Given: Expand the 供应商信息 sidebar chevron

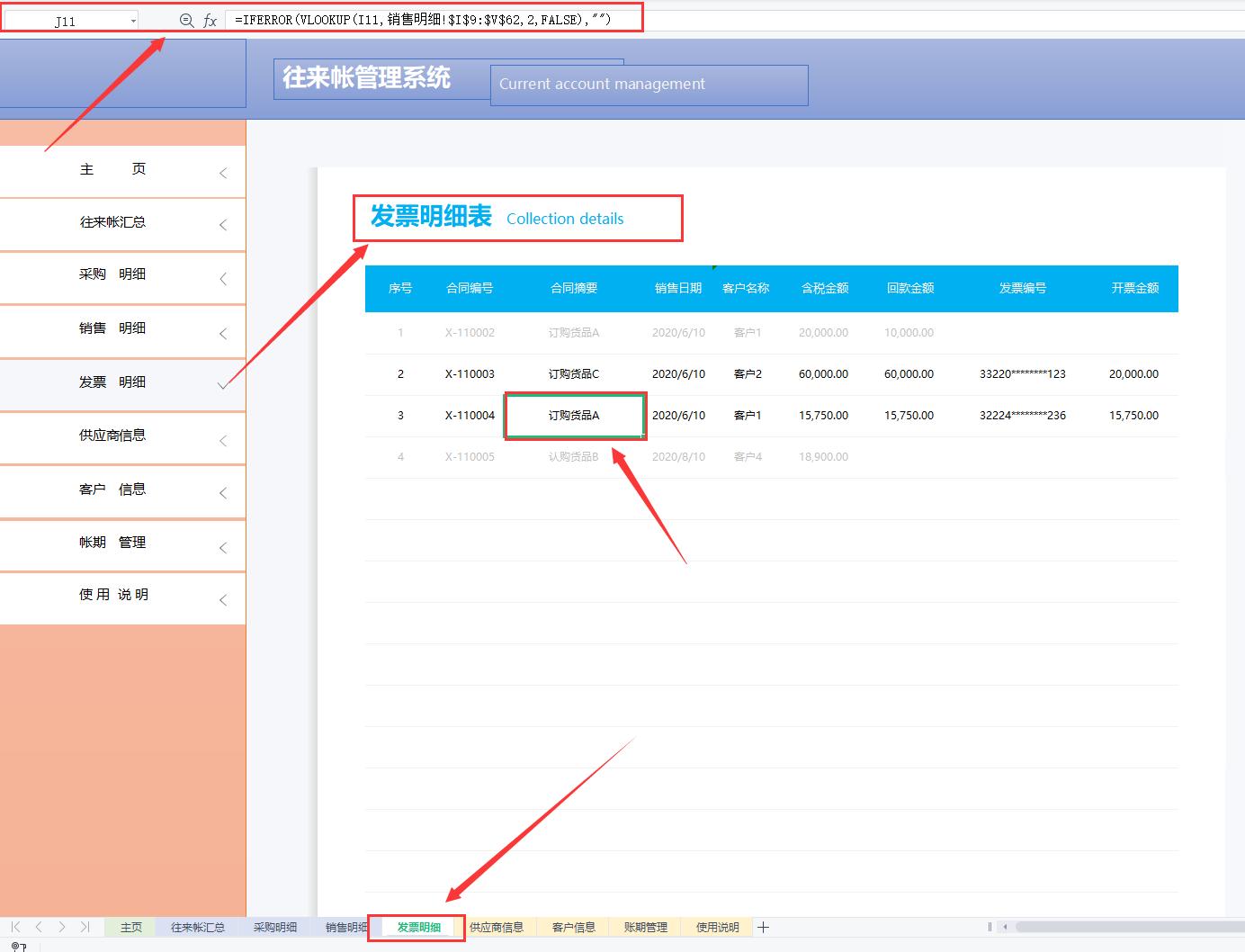Looking at the screenshot, I should (x=223, y=440).
